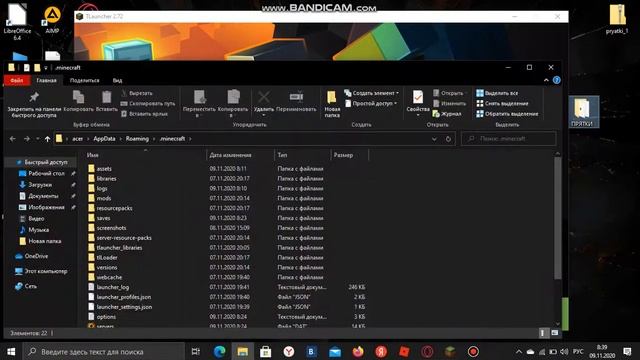Open the New item dropdown
The height and width of the screenshot is (360, 640).
click(371, 93)
